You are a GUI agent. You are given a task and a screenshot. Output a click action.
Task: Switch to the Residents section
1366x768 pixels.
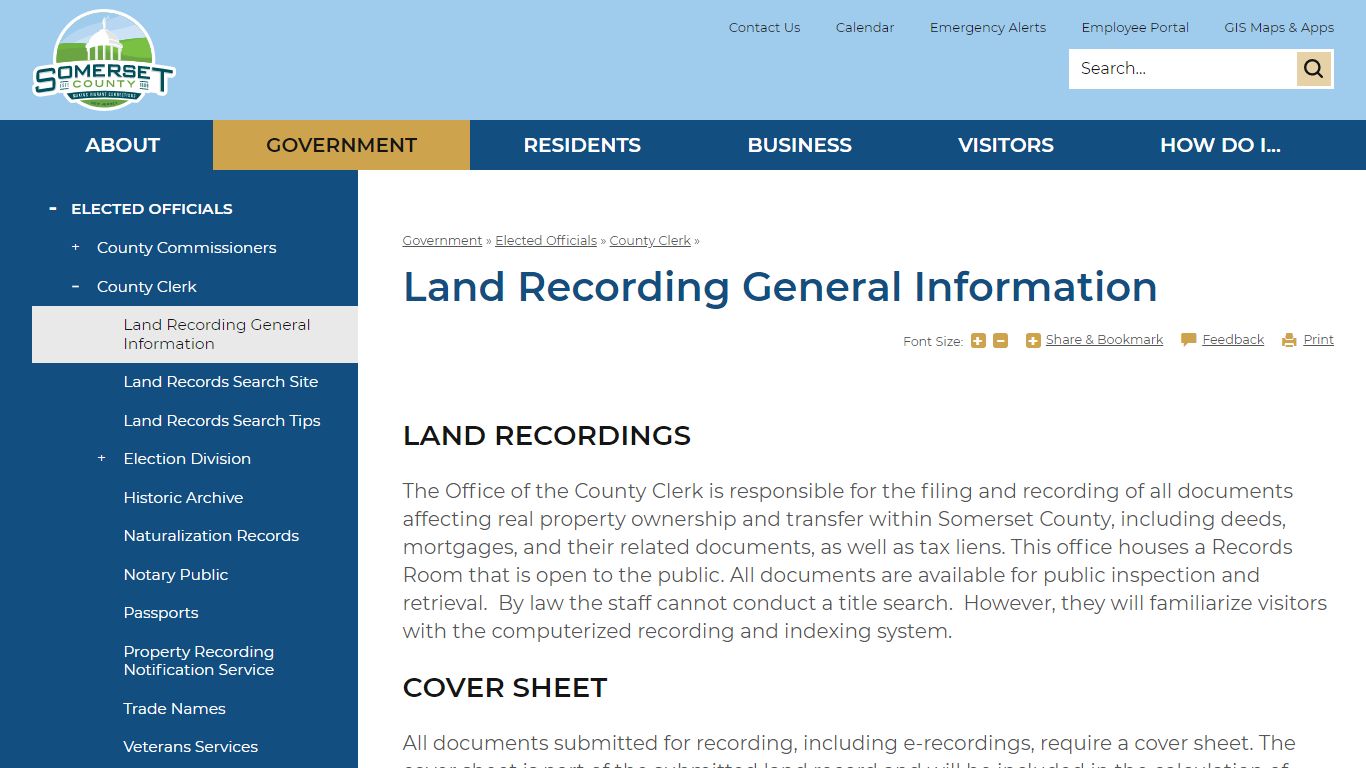(581, 145)
